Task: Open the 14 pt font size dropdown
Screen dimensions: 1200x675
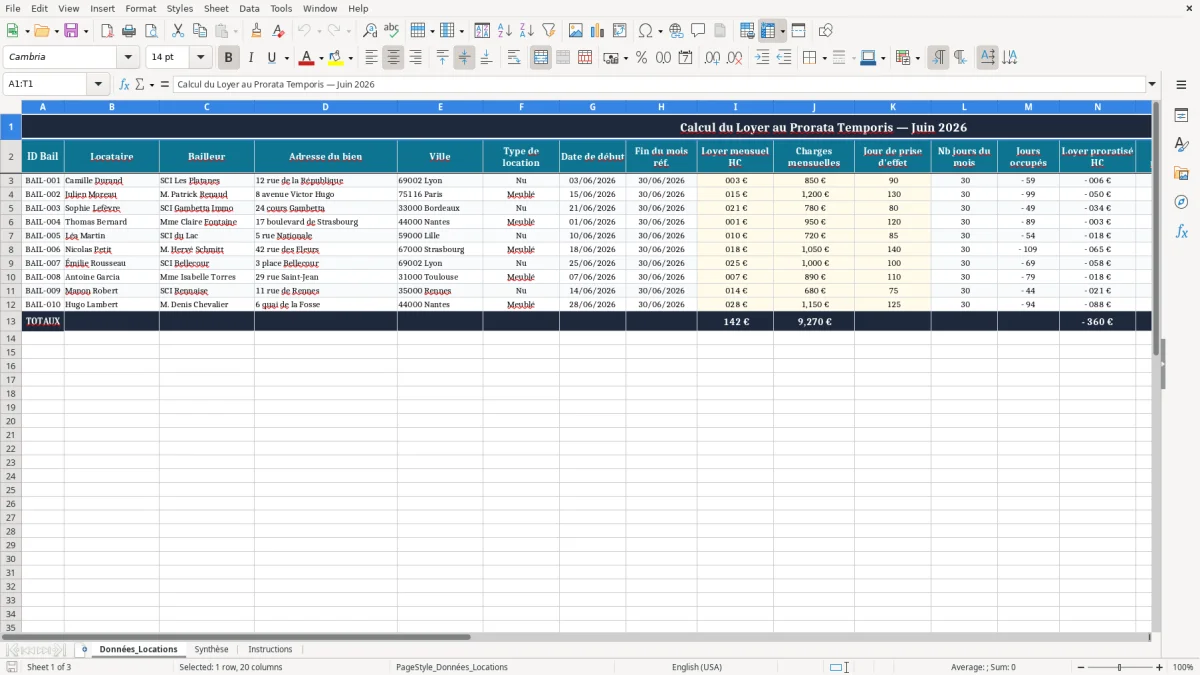Action: click(200, 57)
